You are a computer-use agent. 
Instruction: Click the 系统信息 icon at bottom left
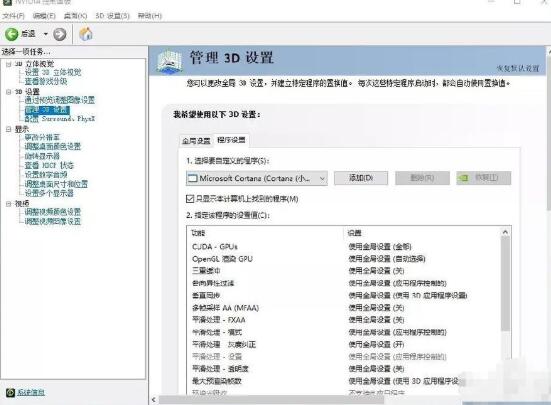11,393
